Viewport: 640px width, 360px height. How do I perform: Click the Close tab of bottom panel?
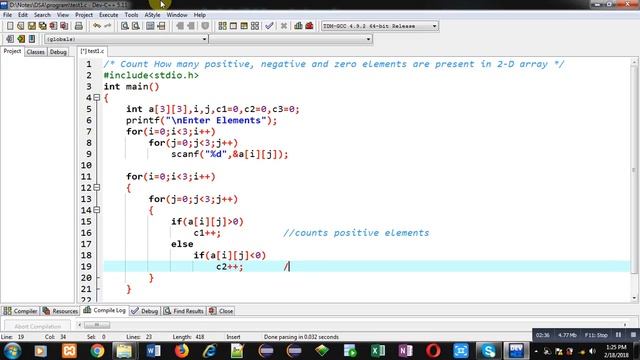(x=221, y=311)
